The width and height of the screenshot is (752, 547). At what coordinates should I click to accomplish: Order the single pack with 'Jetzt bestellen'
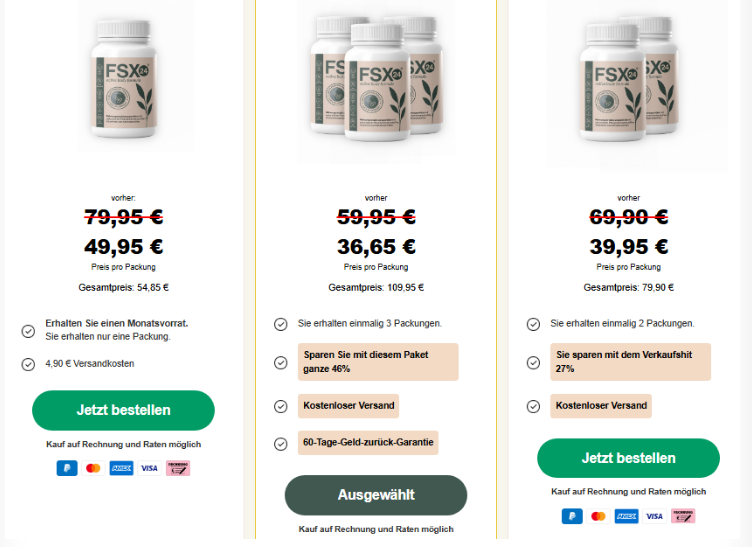coord(123,410)
